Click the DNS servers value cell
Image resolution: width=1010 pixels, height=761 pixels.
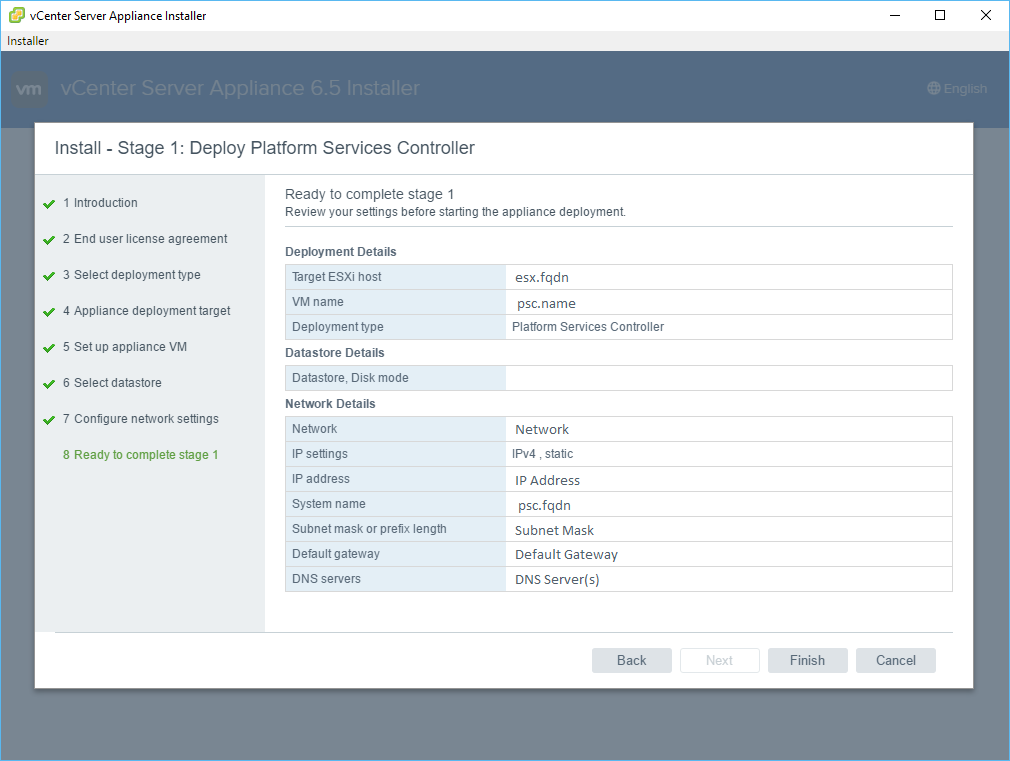click(557, 579)
